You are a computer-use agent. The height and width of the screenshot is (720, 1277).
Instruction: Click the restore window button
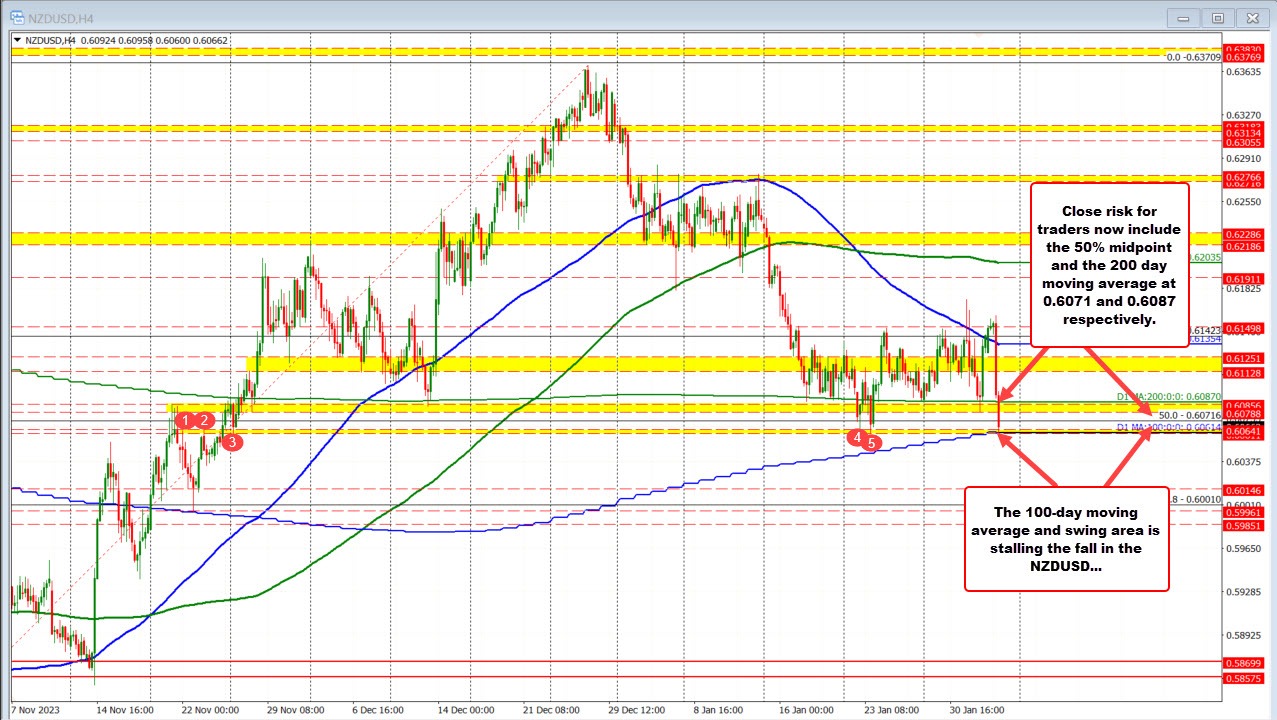coord(1217,17)
